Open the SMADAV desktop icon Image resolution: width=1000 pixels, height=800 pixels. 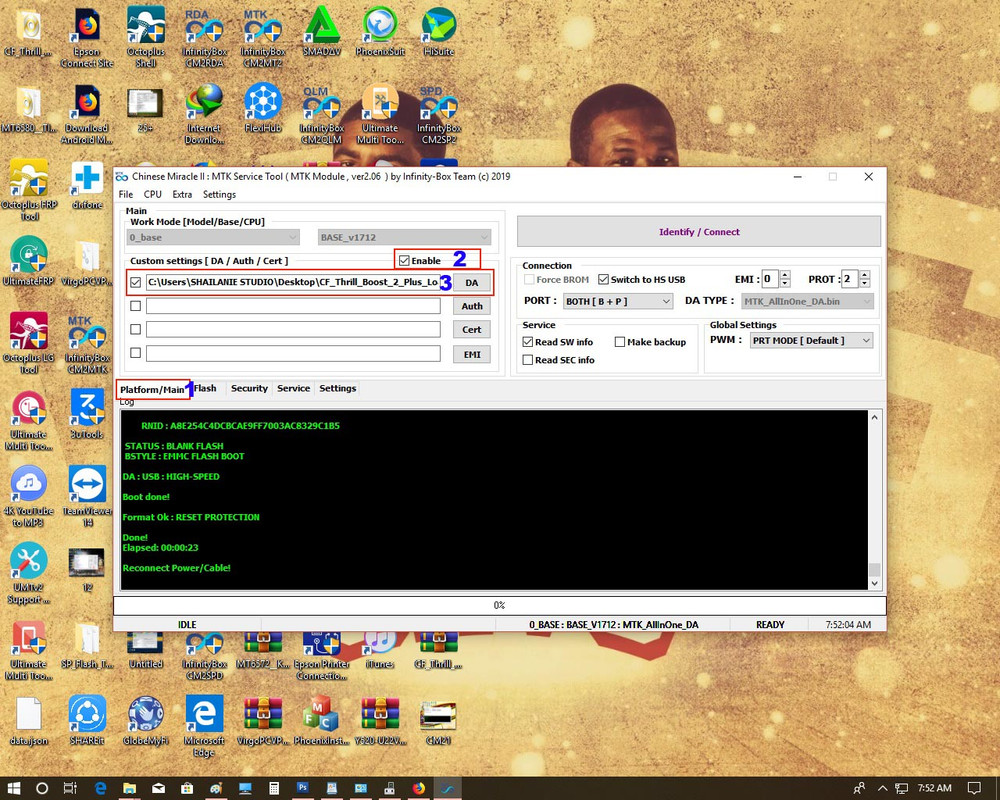tap(322, 31)
